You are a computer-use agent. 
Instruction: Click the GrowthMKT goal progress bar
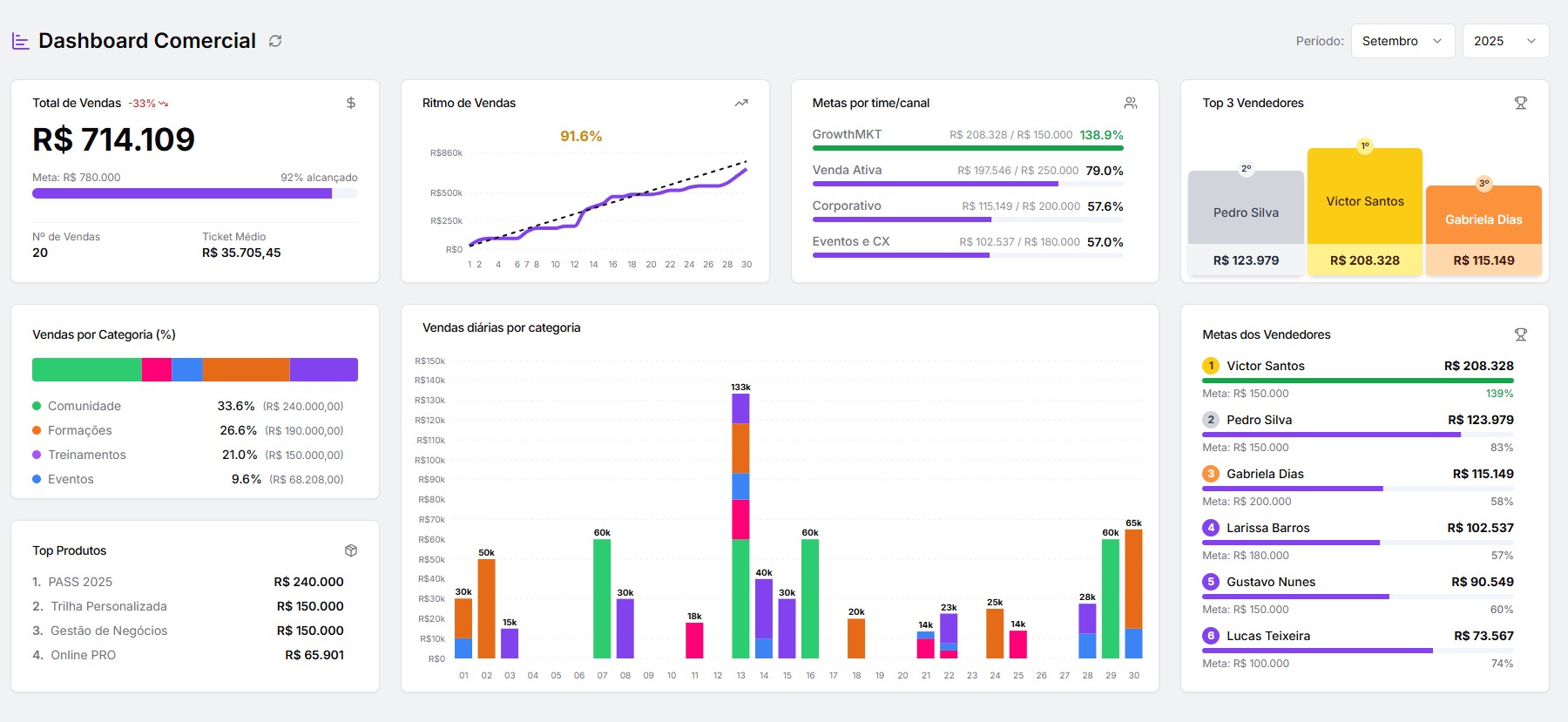[967, 148]
